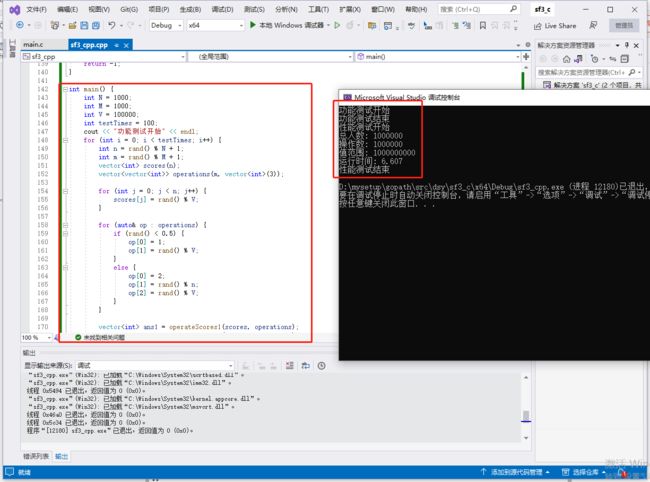Open the 调试(D) menu
Image resolution: width=650 pixels, height=482 pixels.
coord(223,9)
